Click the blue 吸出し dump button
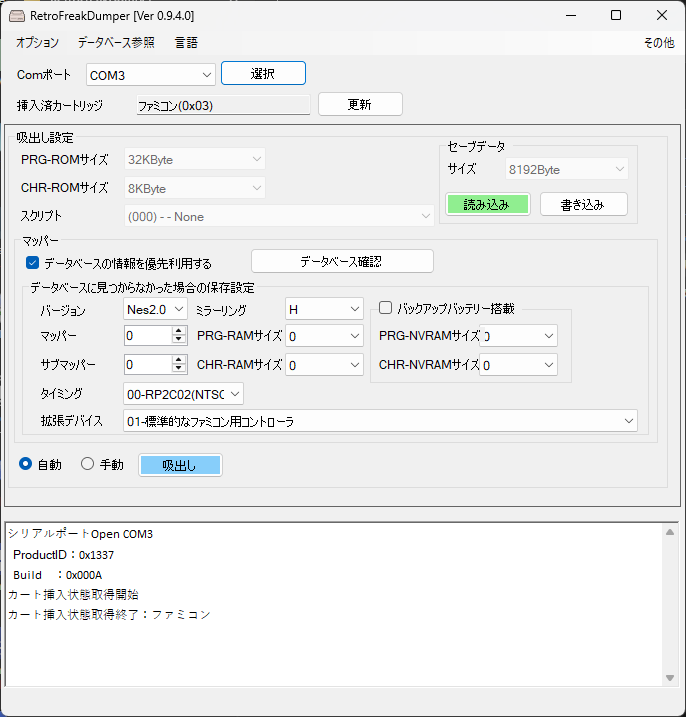 click(x=180, y=465)
